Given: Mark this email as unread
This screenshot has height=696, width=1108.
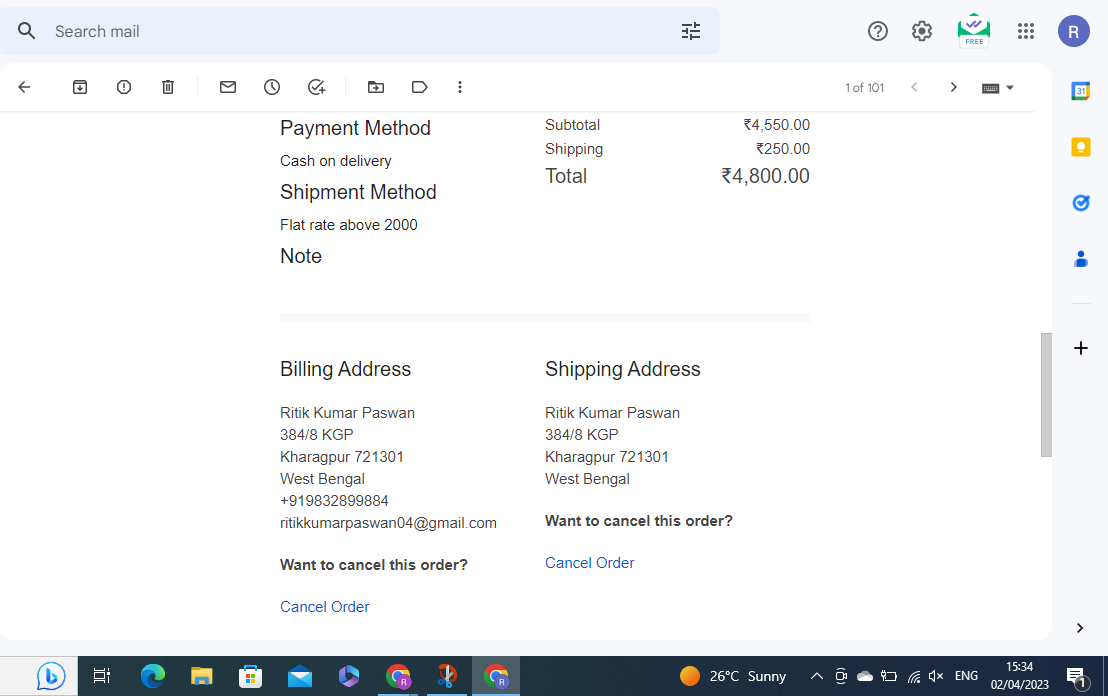Looking at the screenshot, I should (228, 87).
